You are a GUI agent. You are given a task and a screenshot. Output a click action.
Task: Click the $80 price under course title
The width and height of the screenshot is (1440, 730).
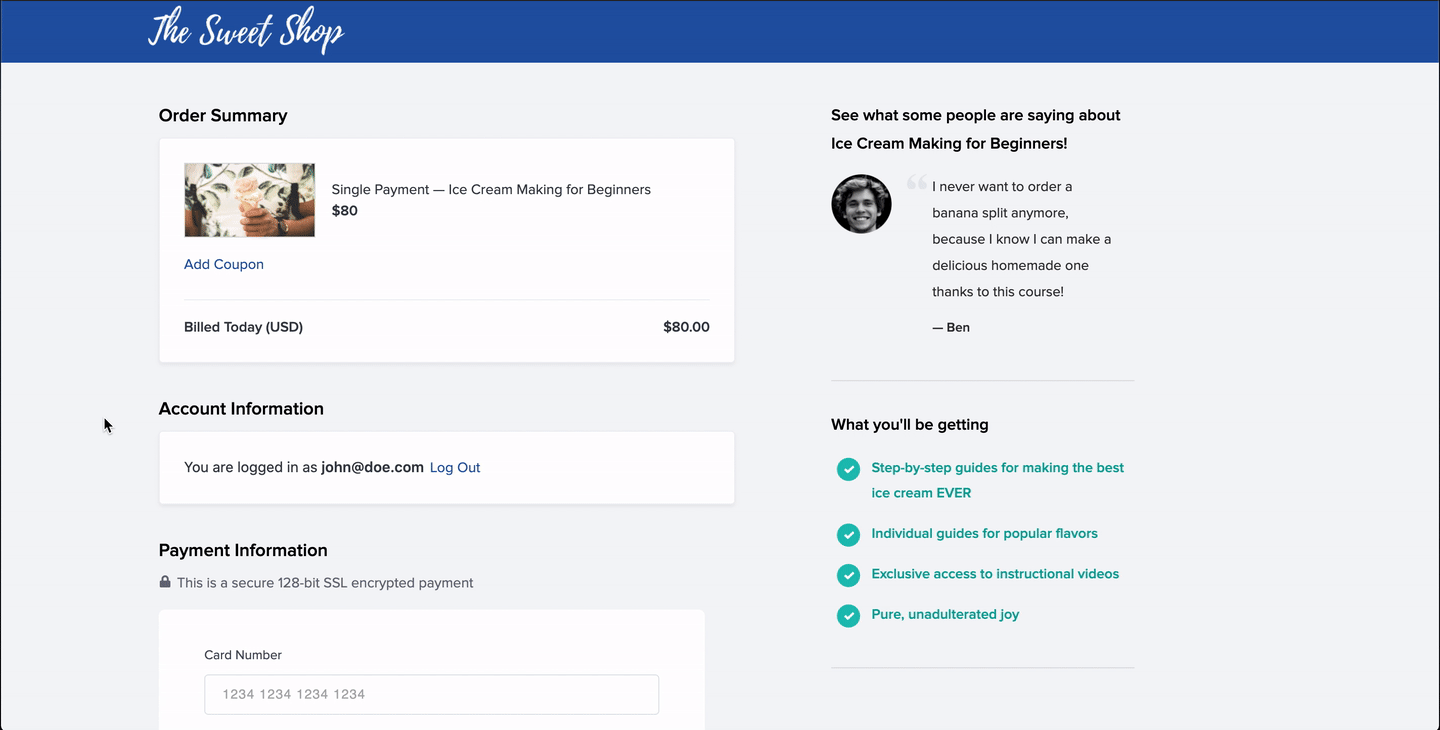(x=344, y=210)
